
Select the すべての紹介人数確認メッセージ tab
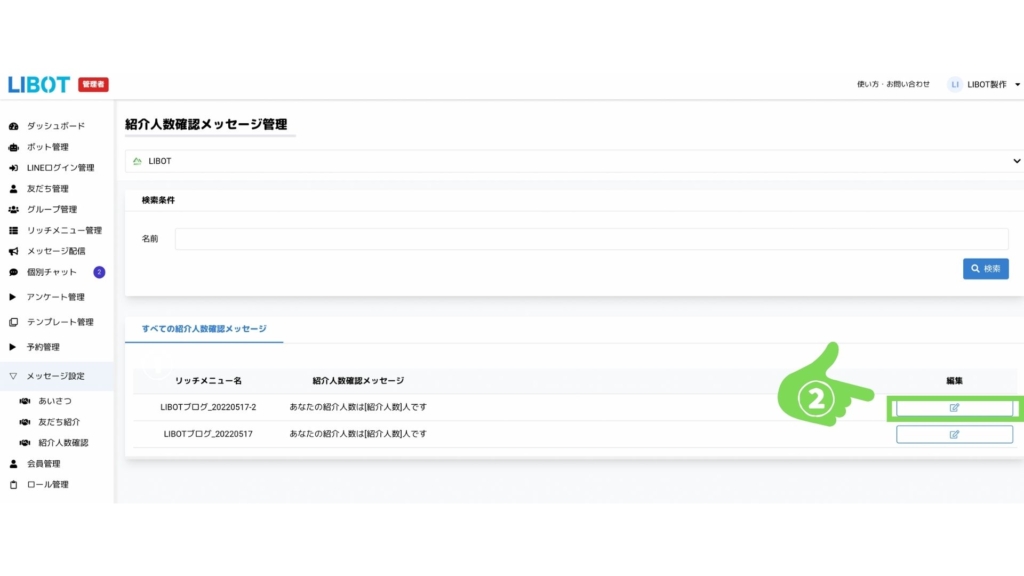coord(204,328)
